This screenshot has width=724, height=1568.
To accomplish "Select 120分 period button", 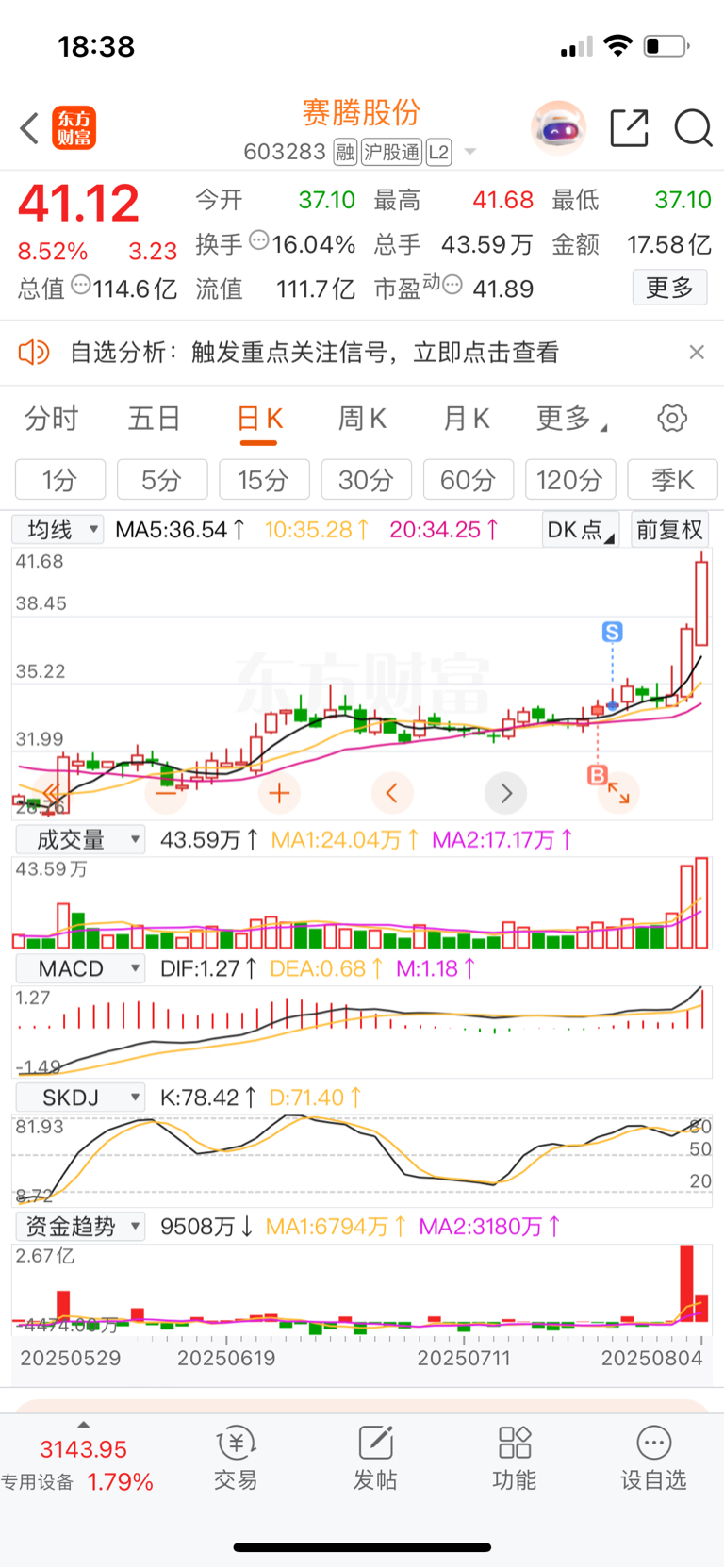I will pos(570,479).
